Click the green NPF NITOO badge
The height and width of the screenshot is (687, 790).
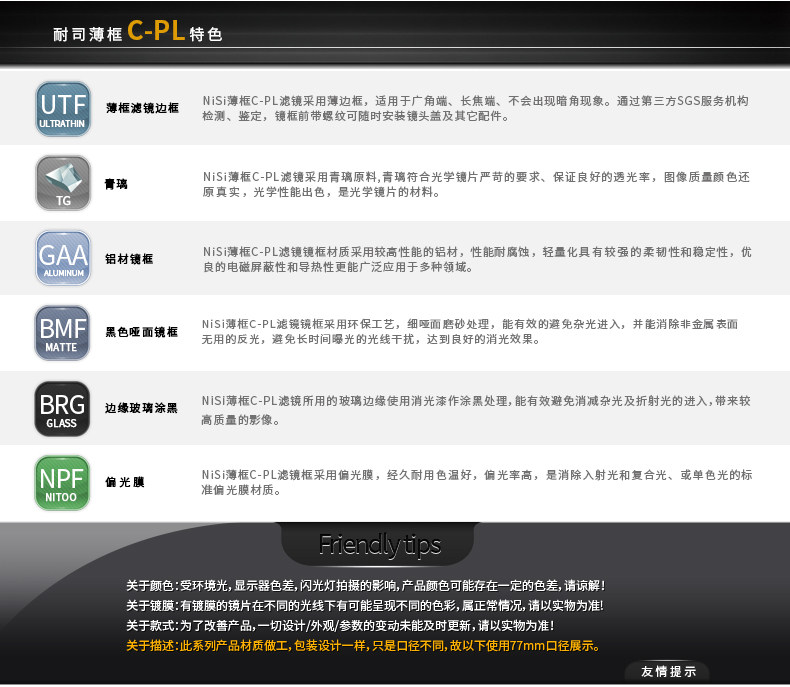(x=62, y=483)
